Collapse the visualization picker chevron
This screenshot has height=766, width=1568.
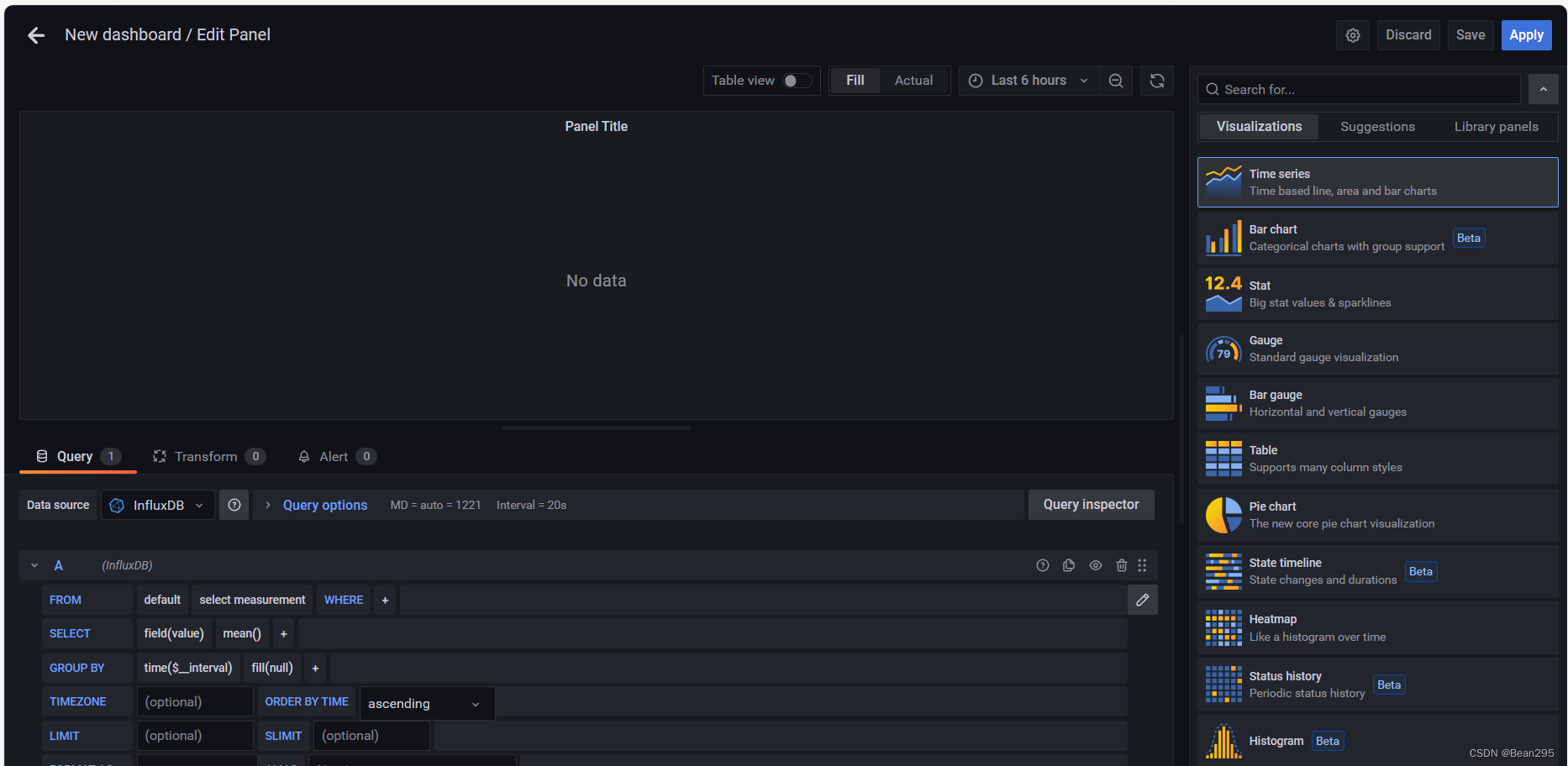tap(1543, 89)
